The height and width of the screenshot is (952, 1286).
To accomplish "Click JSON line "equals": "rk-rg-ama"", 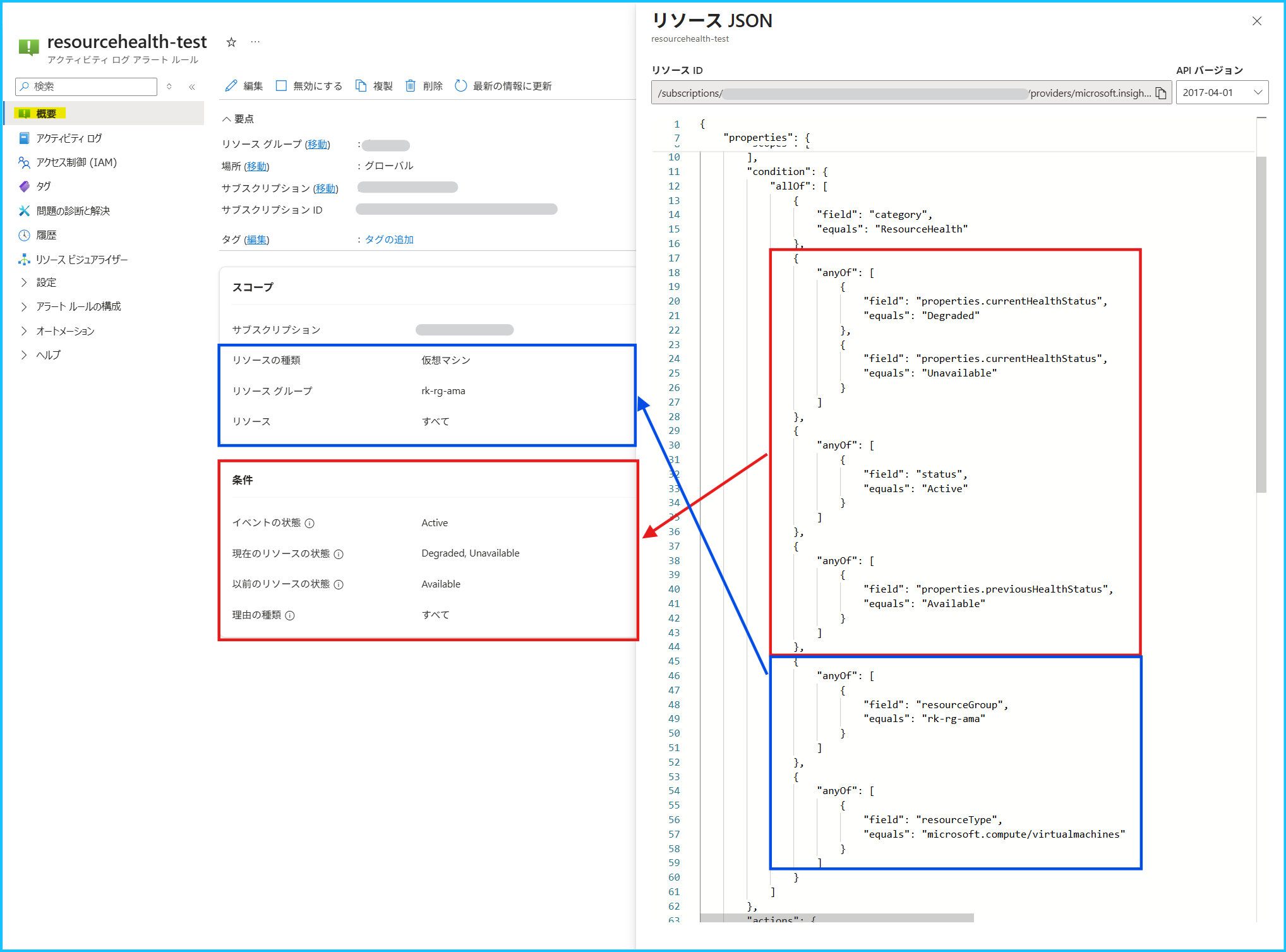I will (x=924, y=719).
